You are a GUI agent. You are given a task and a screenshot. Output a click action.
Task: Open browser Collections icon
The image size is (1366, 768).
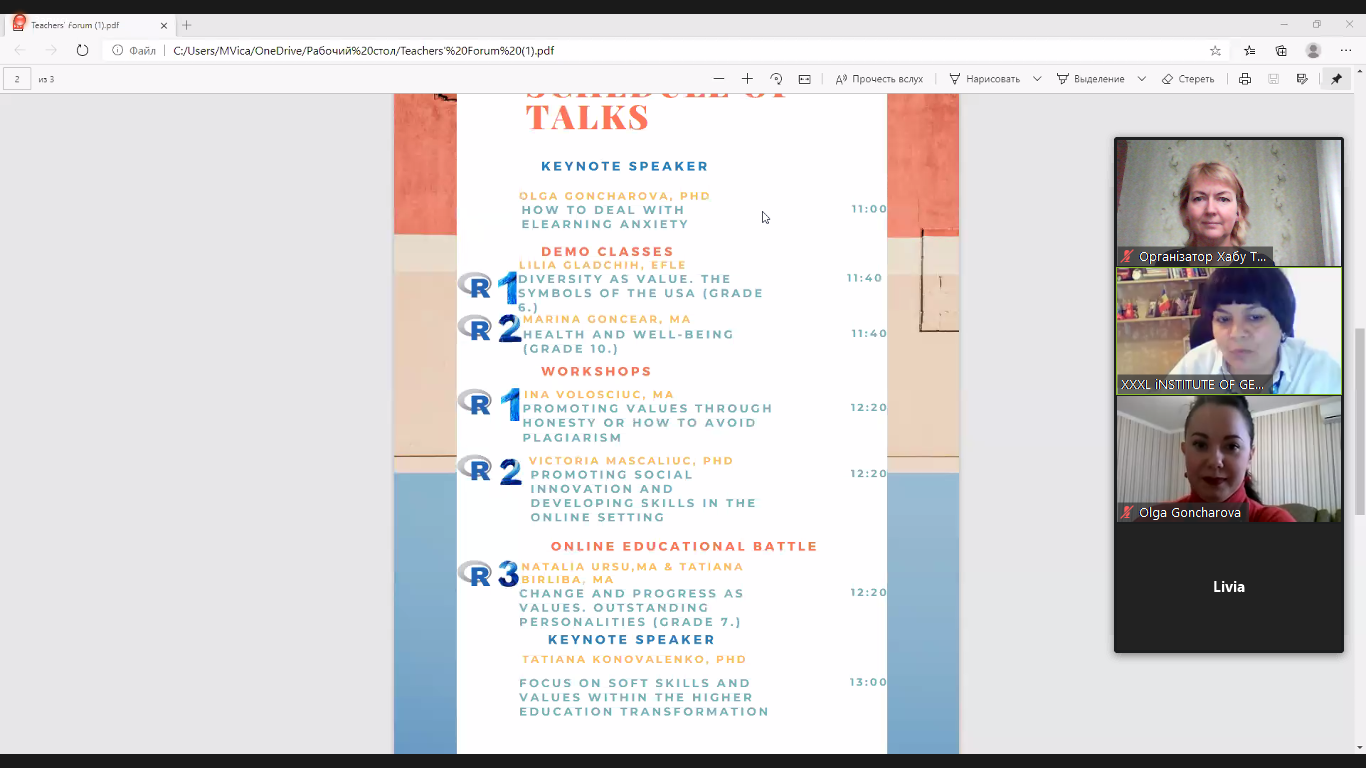[1281, 51]
